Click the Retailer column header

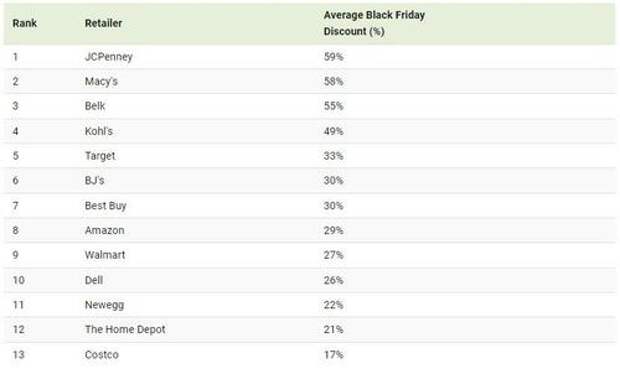tap(103, 23)
